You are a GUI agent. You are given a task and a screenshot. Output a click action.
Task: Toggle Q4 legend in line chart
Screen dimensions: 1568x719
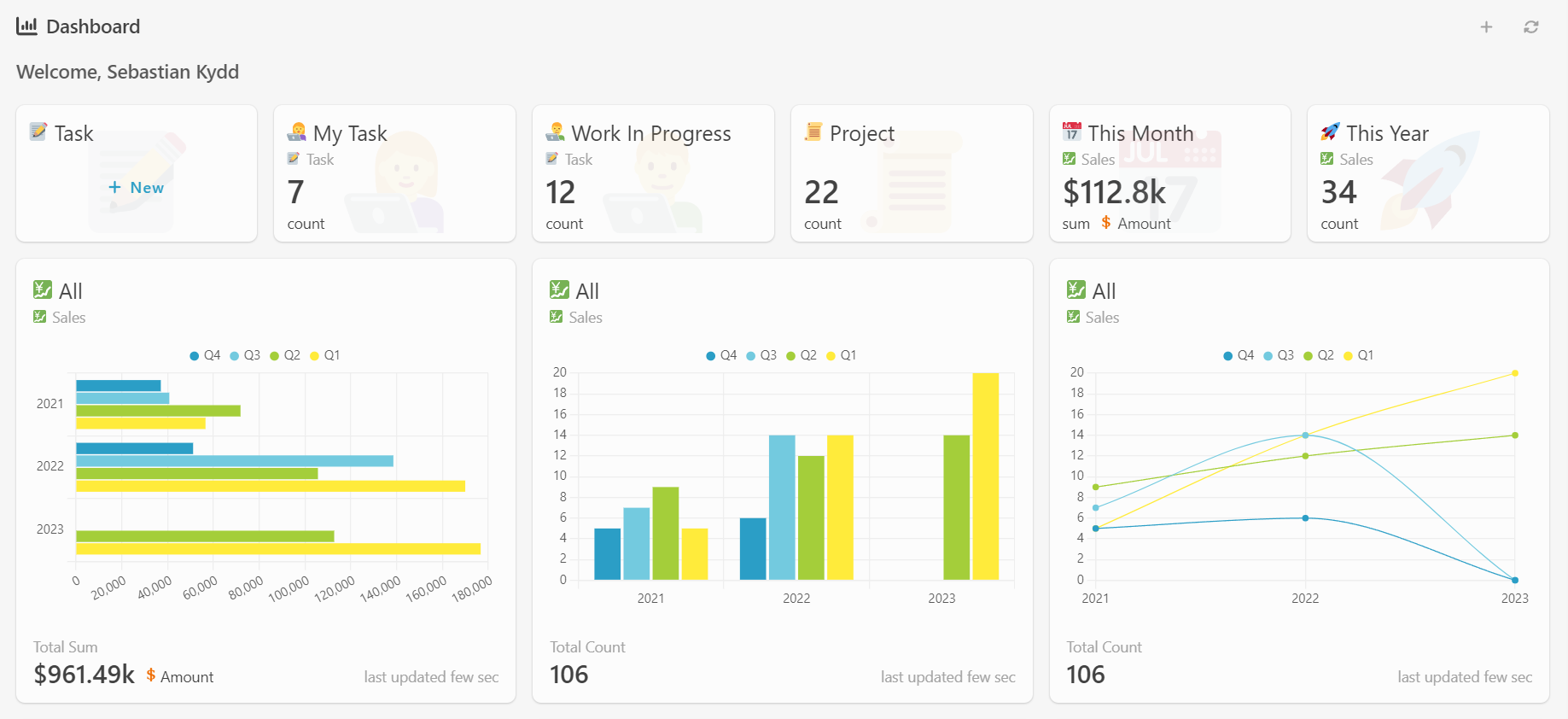(x=1239, y=355)
